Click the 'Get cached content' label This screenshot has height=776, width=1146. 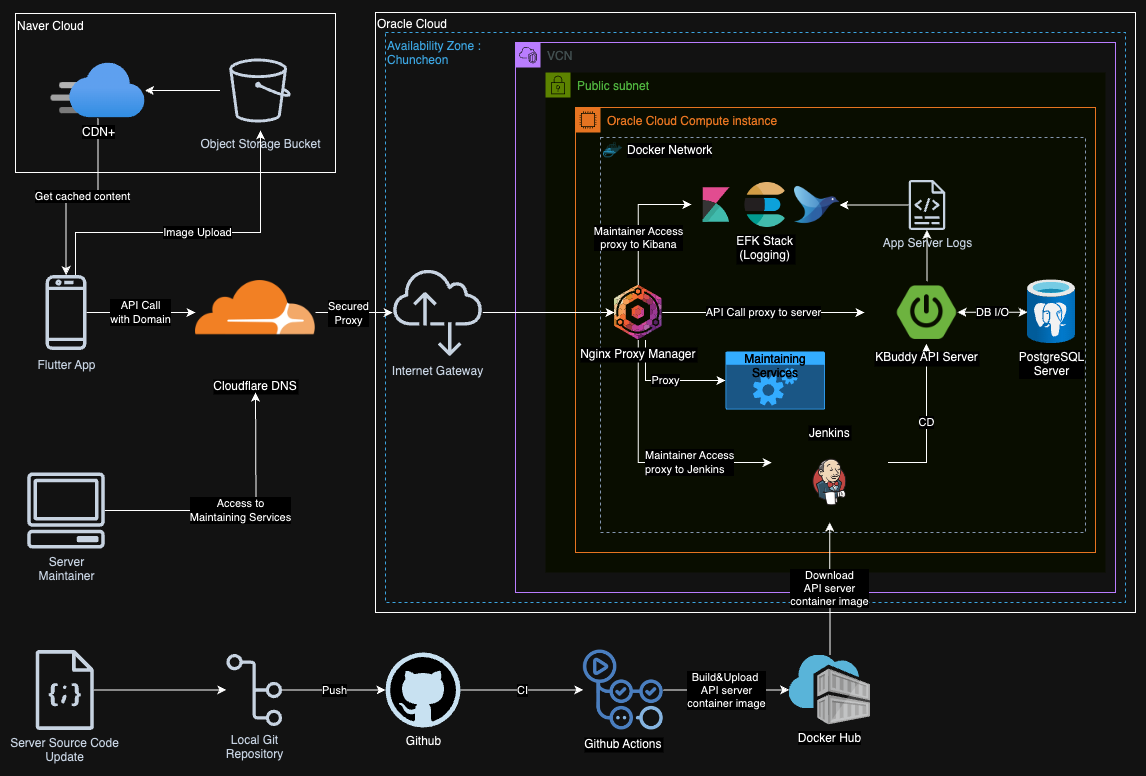pyautogui.click(x=83, y=196)
